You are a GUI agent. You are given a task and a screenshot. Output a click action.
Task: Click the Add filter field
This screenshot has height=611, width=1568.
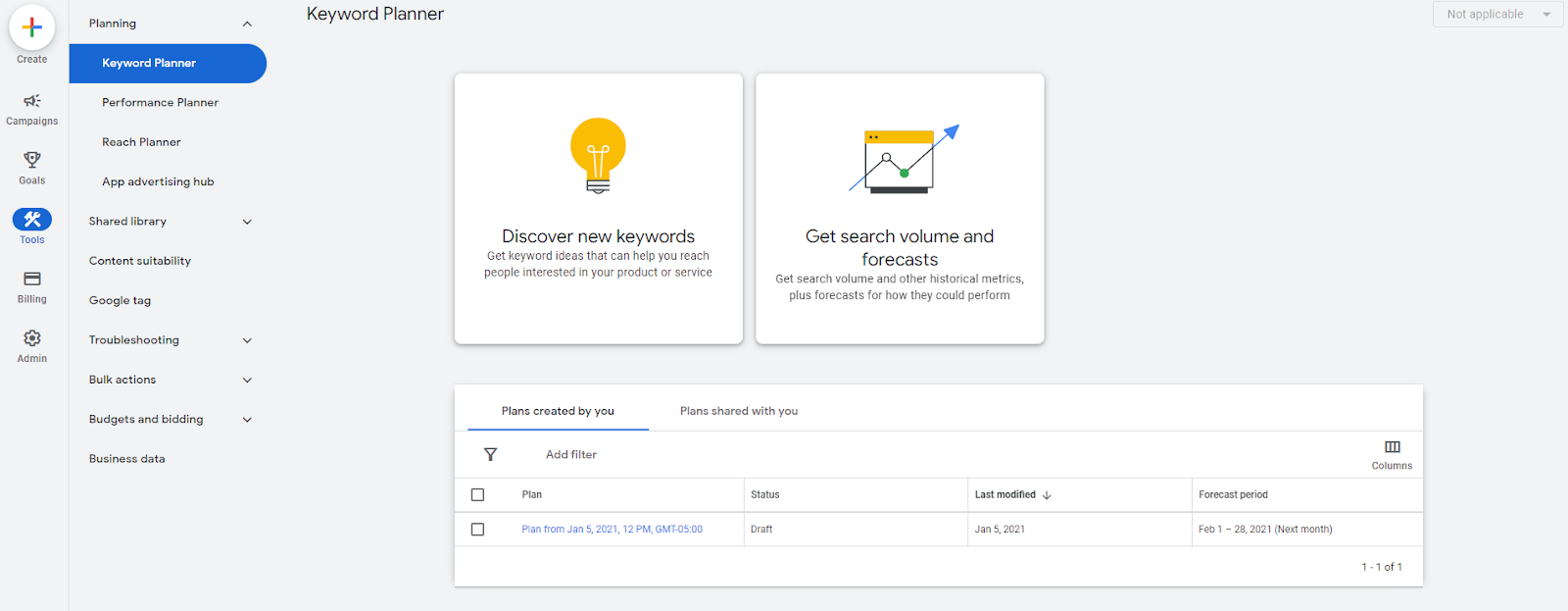tap(571, 455)
